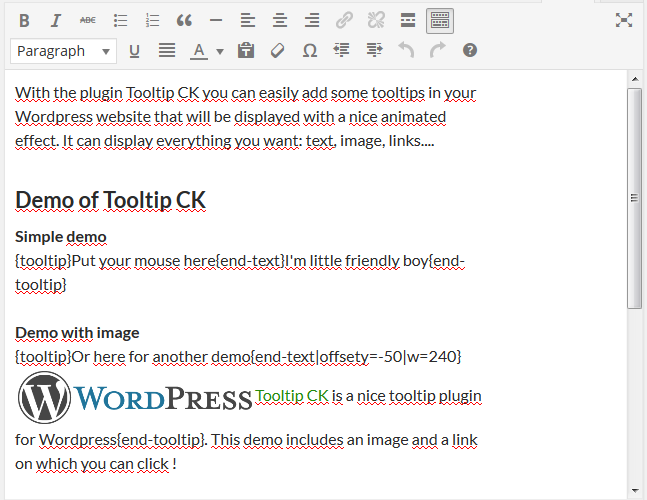647x500 pixels.
Task: Undo the last action
Action: (406, 50)
